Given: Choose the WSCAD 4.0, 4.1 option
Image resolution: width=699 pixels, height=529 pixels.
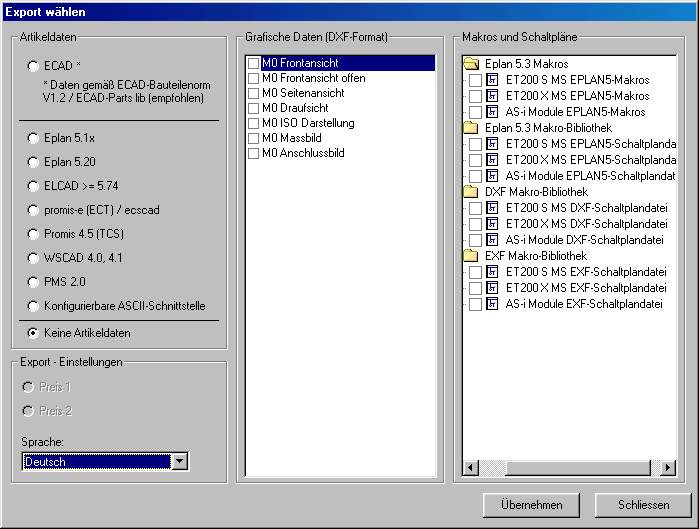Looking at the screenshot, I should click(x=33, y=258).
